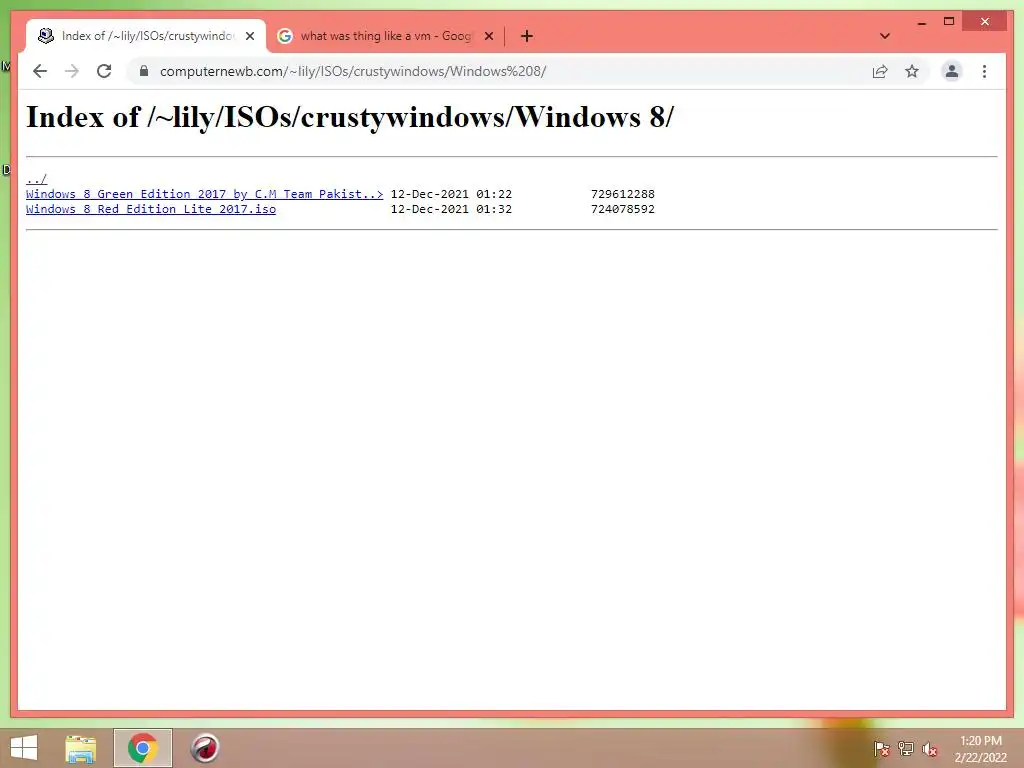Download Windows 8 Red Edition Lite 2017.iso
Screen dimensions: 1024x768
[151, 209]
